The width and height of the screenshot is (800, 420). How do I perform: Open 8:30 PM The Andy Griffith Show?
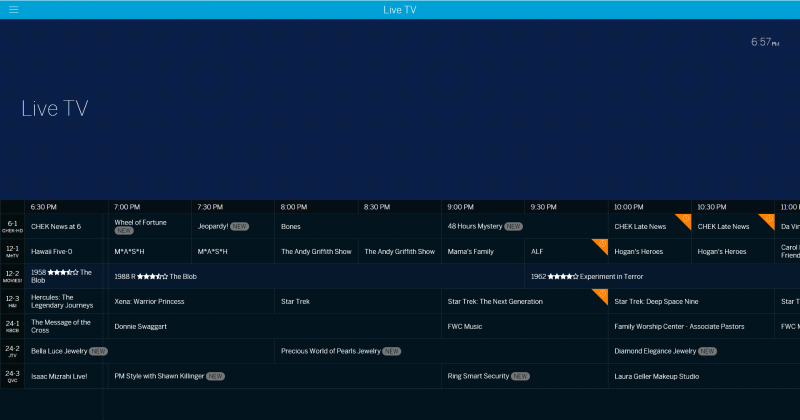point(400,252)
